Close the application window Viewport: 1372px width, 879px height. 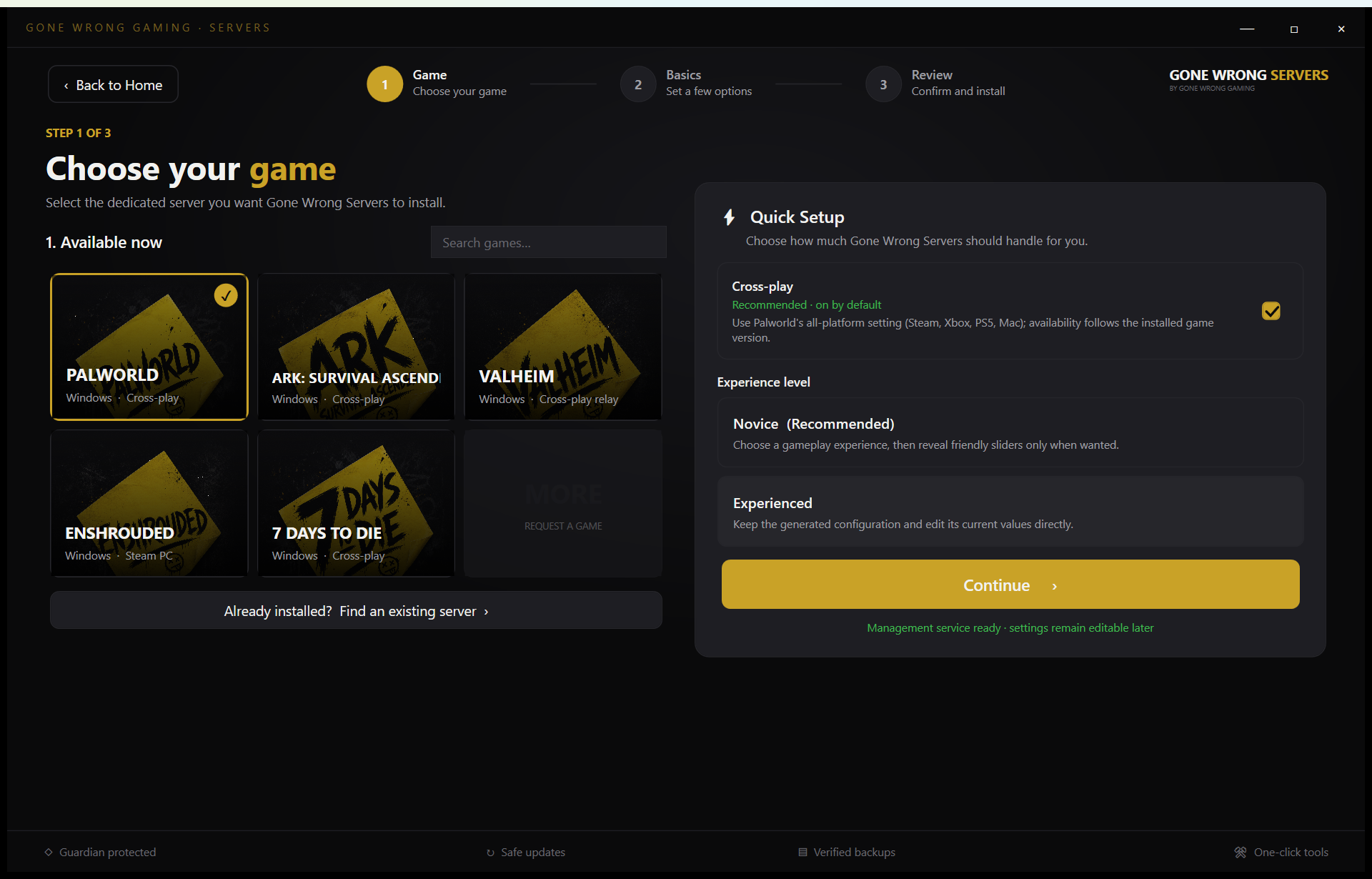[1341, 29]
